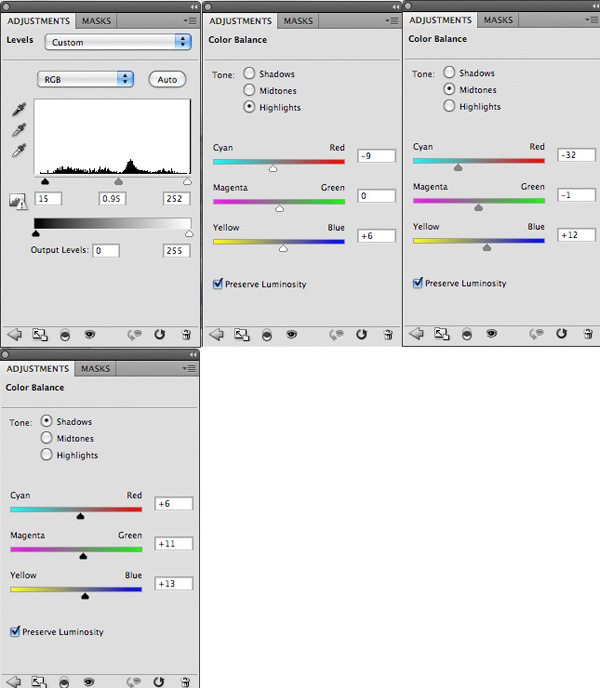
Task: Toggle layer visibility eye in Shadows Color Balance panel
Action: pos(89,682)
